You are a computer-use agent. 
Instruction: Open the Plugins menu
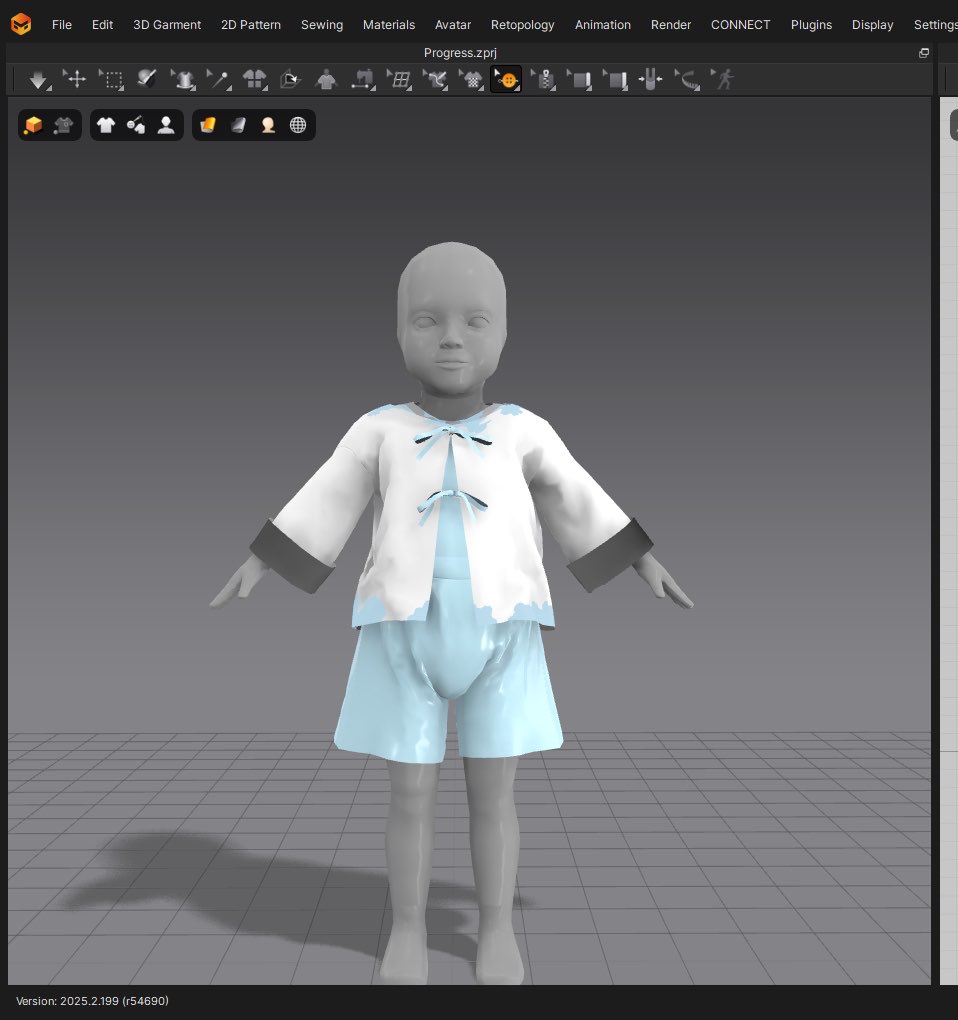[811, 25]
